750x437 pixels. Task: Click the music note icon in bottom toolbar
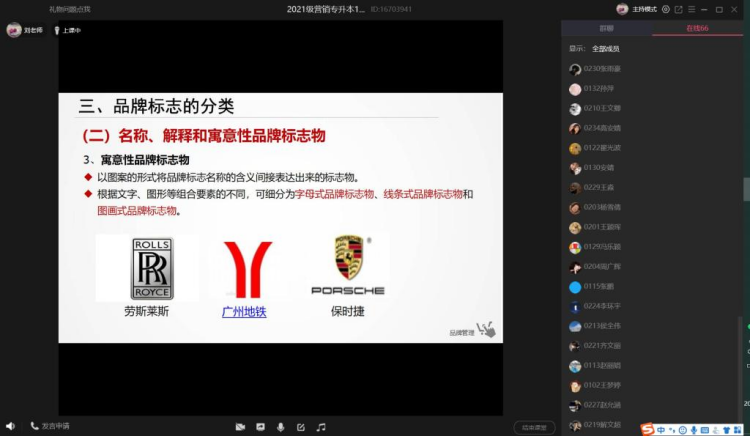coord(321,427)
